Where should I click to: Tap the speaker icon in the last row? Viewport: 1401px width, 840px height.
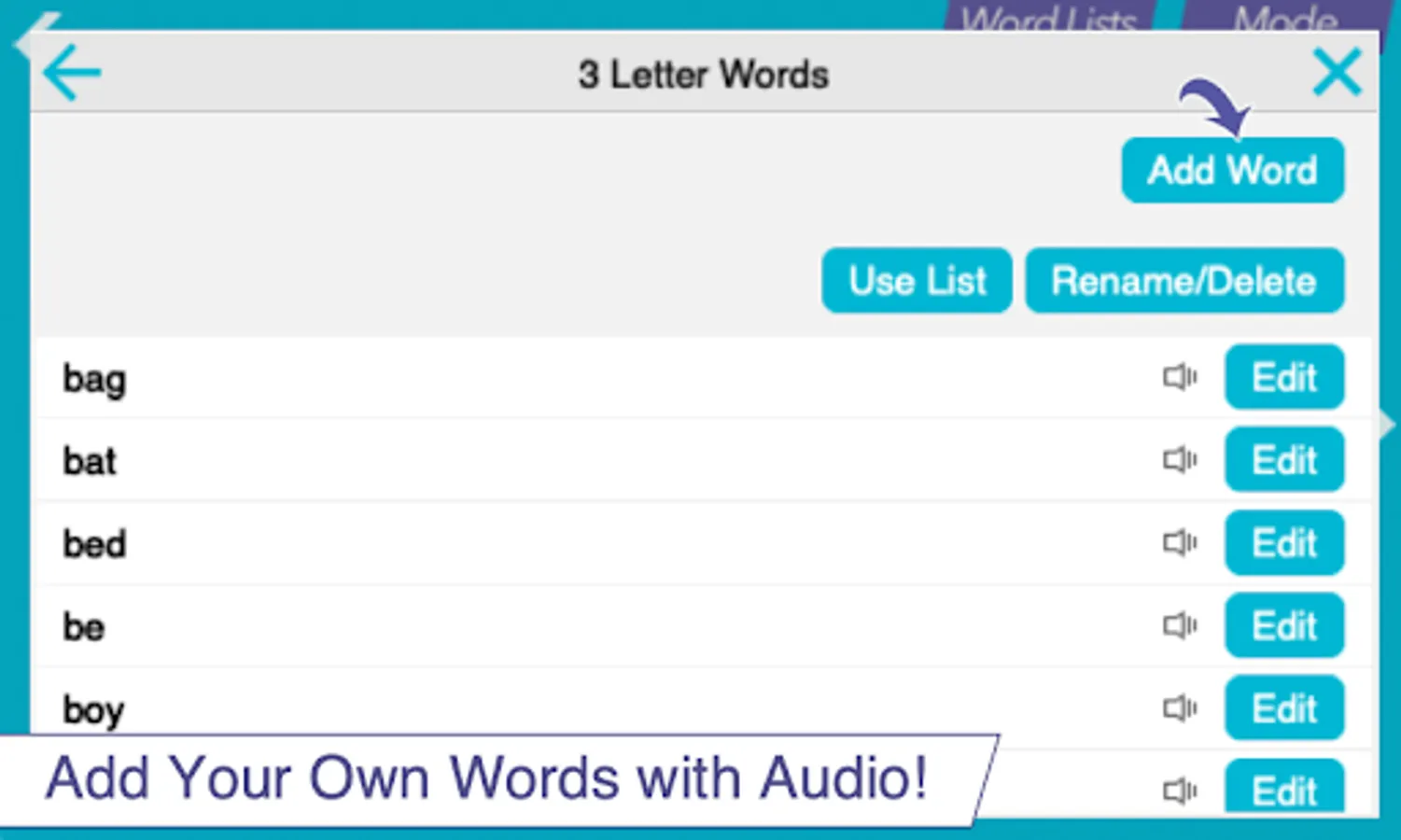(1180, 791)
